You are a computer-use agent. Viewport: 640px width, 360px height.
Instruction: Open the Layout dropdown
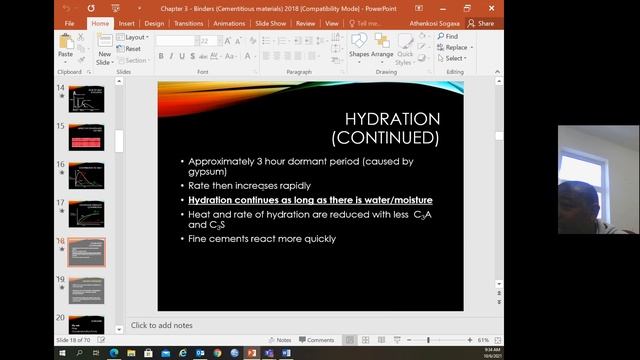(x=133, y=37)
